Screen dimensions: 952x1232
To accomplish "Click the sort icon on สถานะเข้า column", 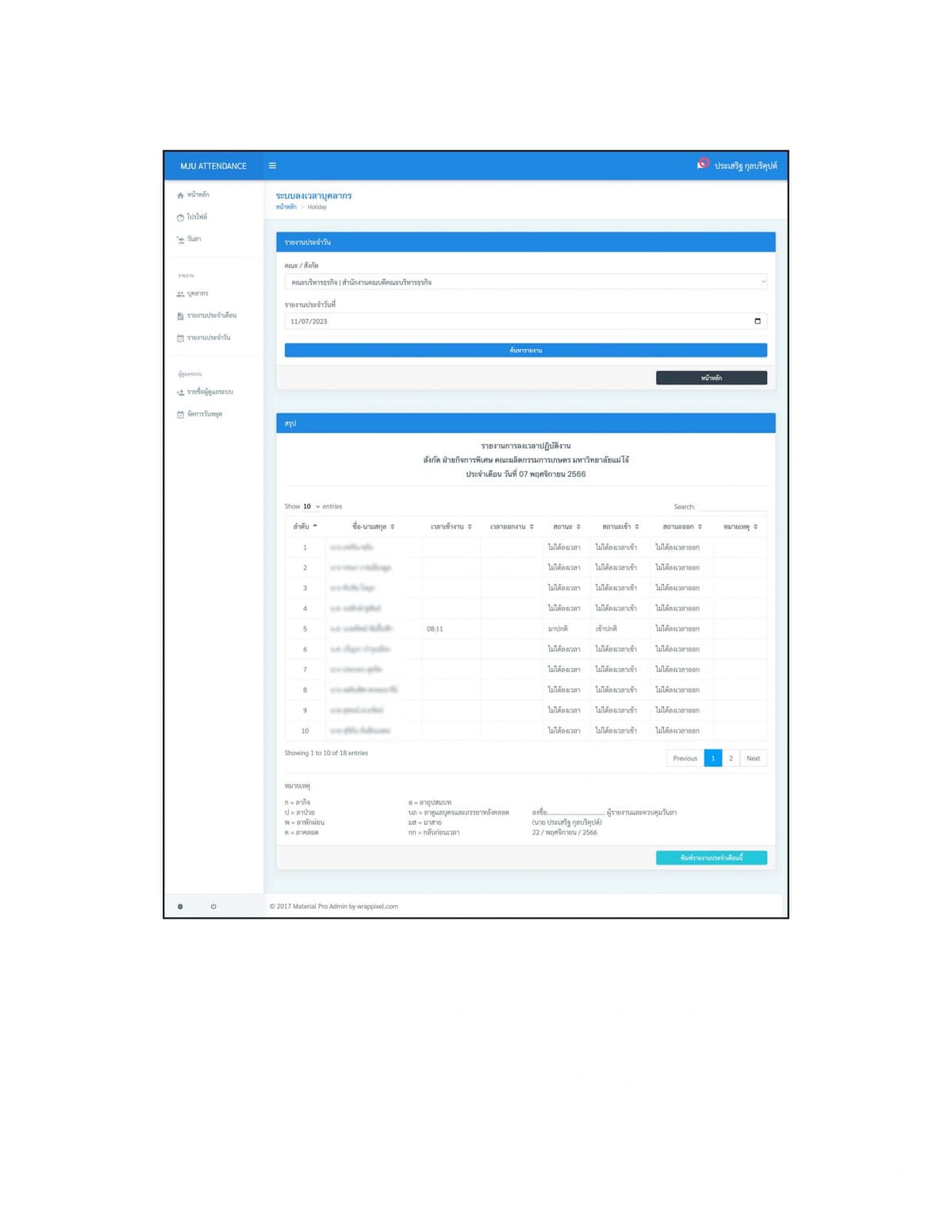I will click(637, 527).
